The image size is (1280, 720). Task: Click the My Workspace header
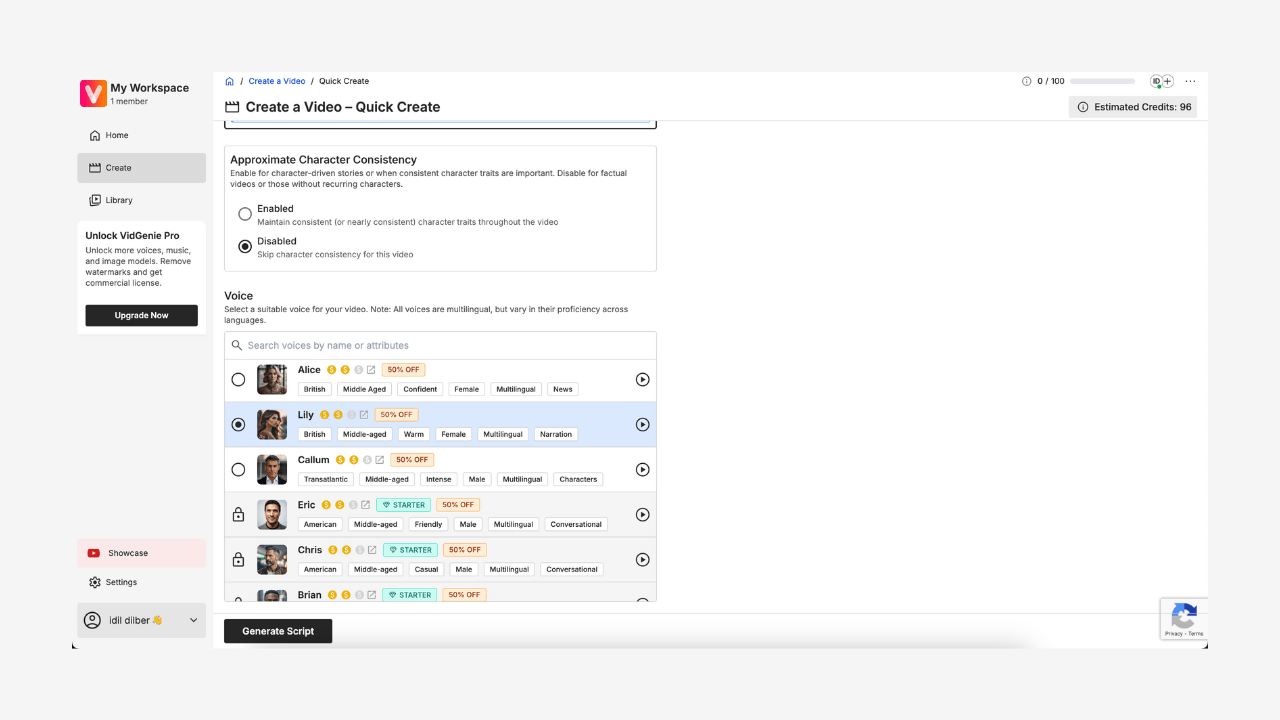pos(149,88)
